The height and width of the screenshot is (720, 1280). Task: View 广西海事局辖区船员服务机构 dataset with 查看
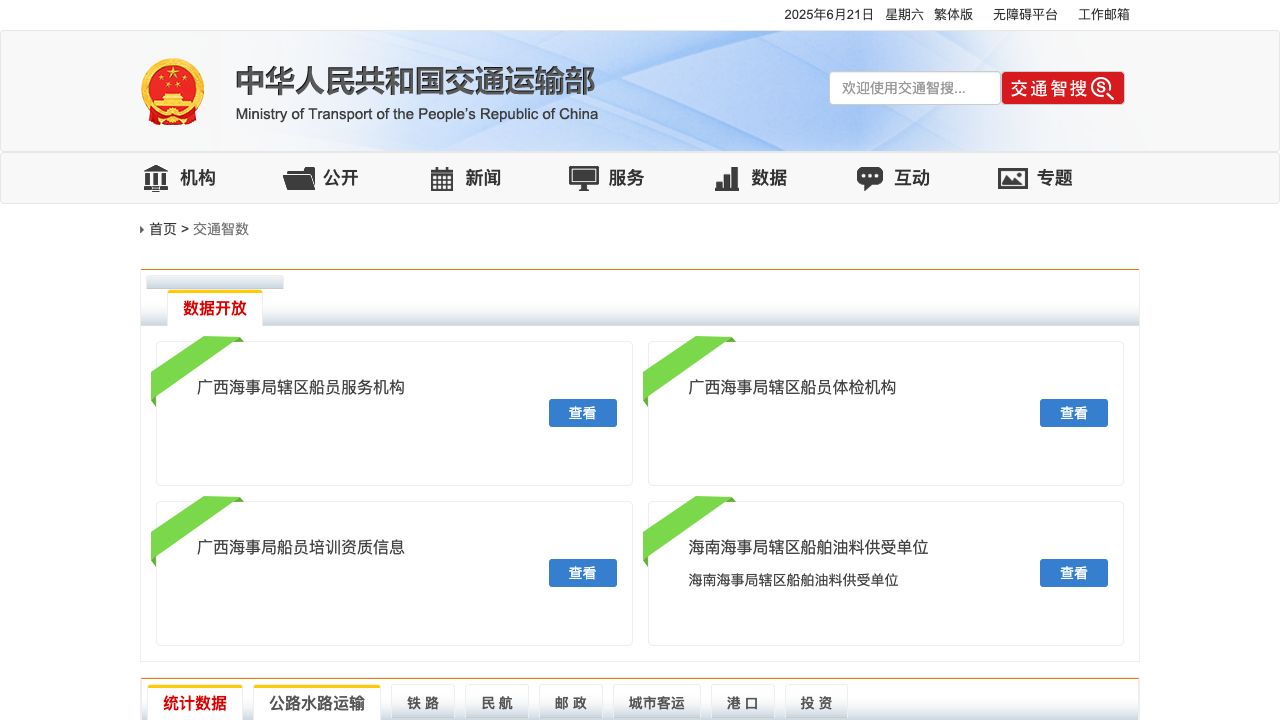tap(583, 413)
